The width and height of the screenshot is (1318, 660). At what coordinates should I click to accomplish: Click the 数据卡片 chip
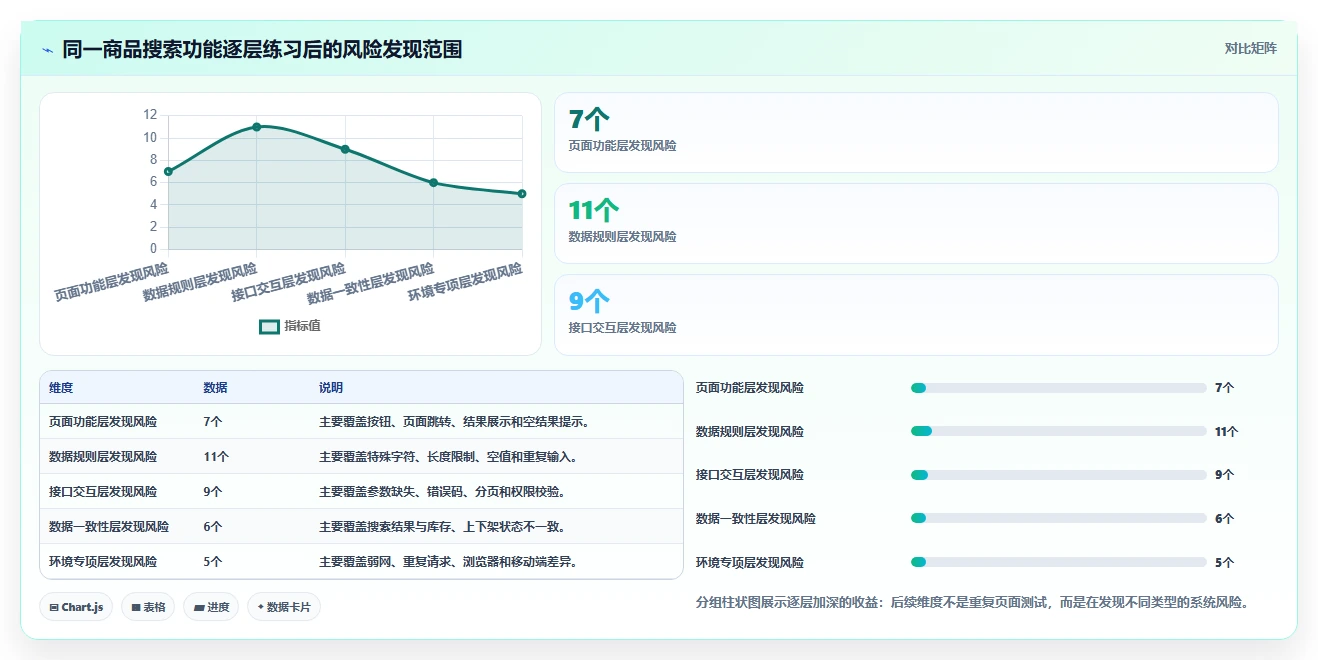pyautogui.click(x=284, y=607)
